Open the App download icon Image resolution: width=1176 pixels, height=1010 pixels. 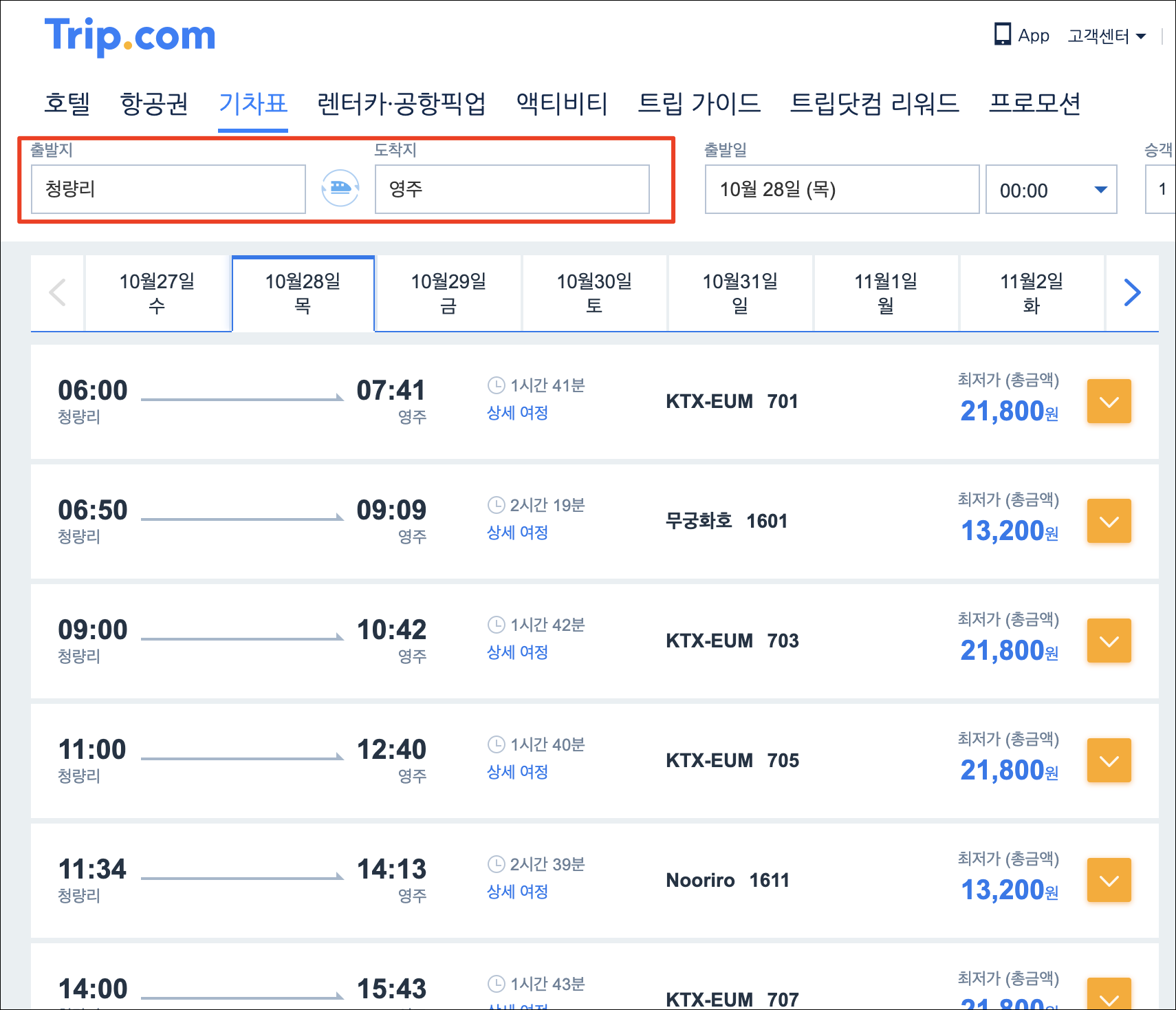tap(1003, 34)
